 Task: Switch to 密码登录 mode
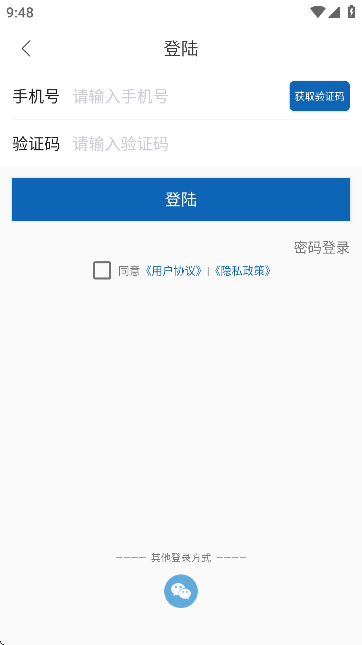click(322, 248)
